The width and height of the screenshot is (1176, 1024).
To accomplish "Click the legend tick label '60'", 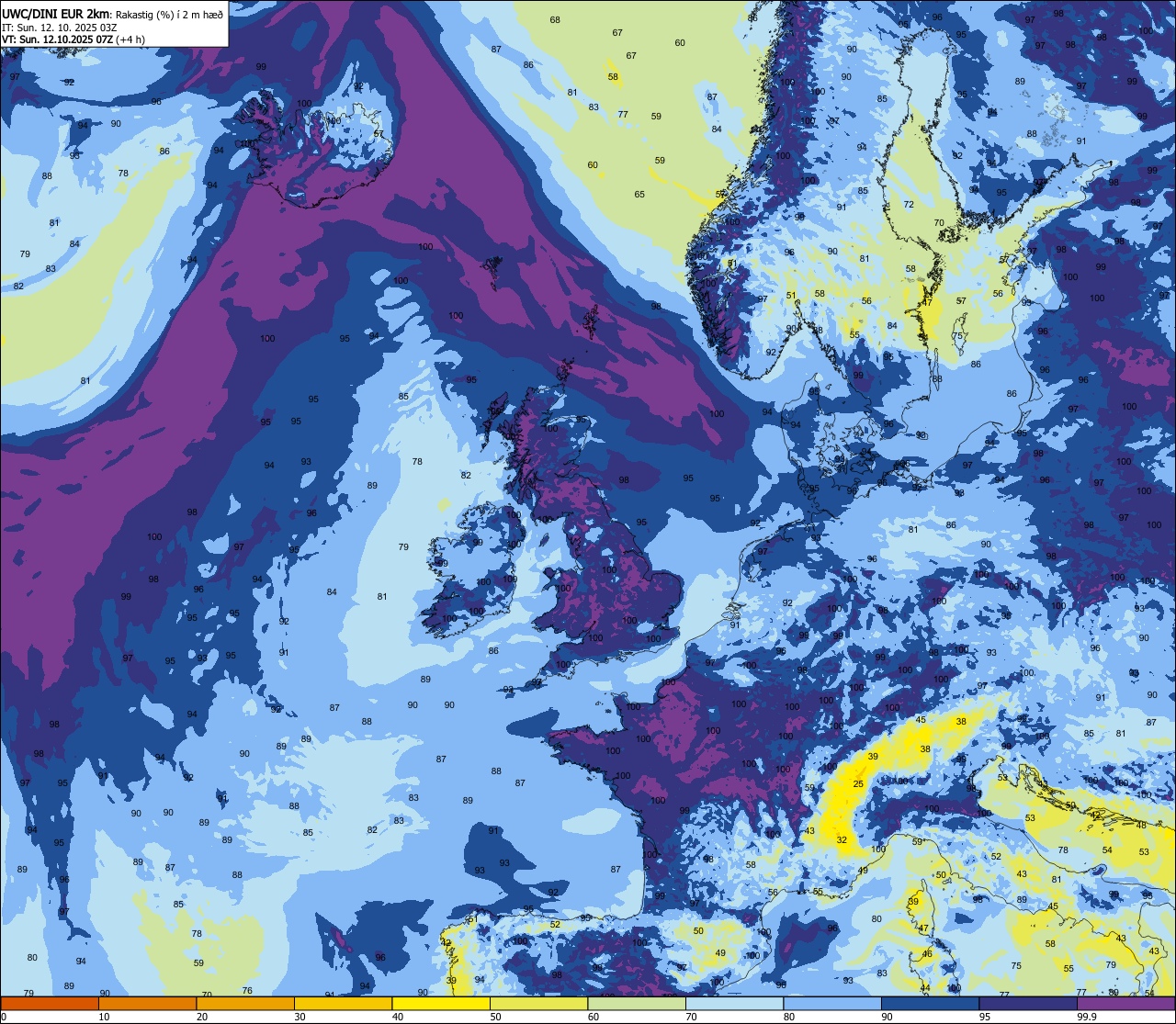I will pyautogui.click(x=594, y=1017).
